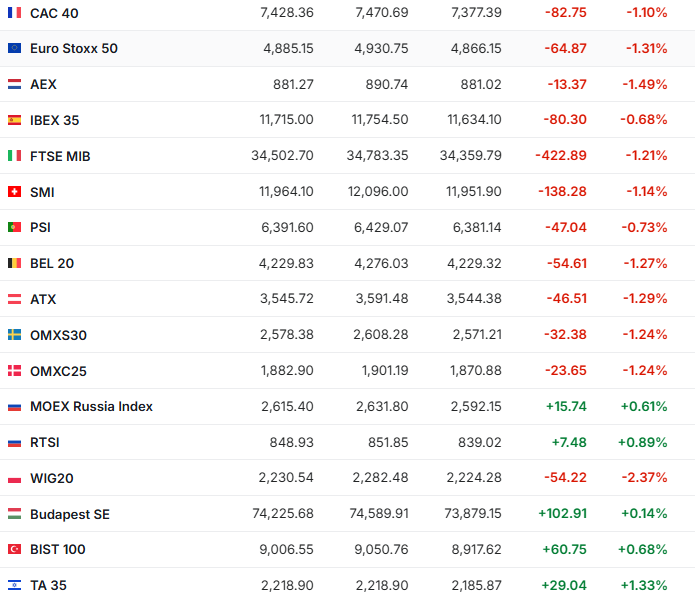Click the Swiss flag icon beside SMI
Screen dimensions: 695x592
coord(14,192)
